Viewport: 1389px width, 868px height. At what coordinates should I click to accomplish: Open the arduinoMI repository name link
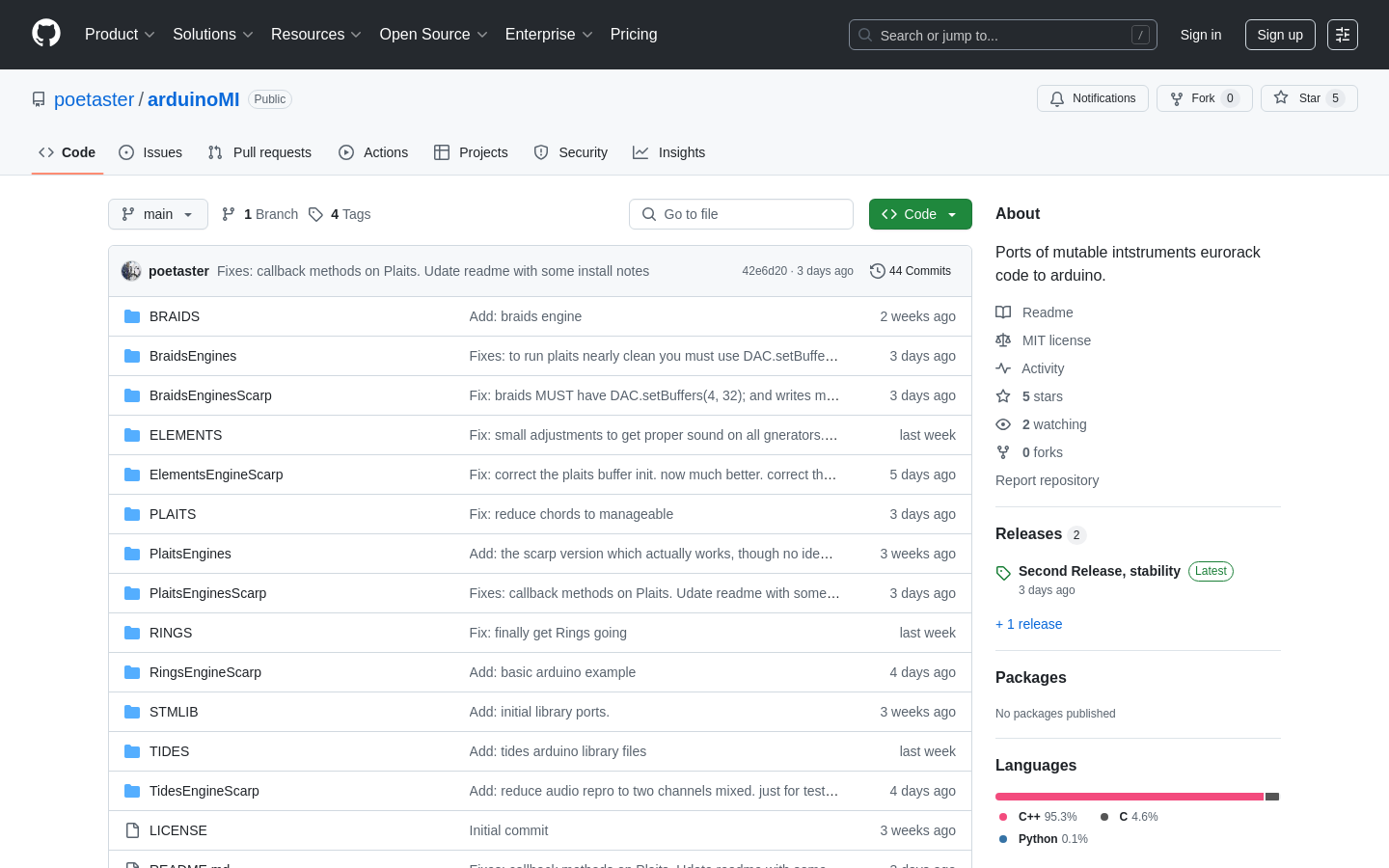click(194, 99)
